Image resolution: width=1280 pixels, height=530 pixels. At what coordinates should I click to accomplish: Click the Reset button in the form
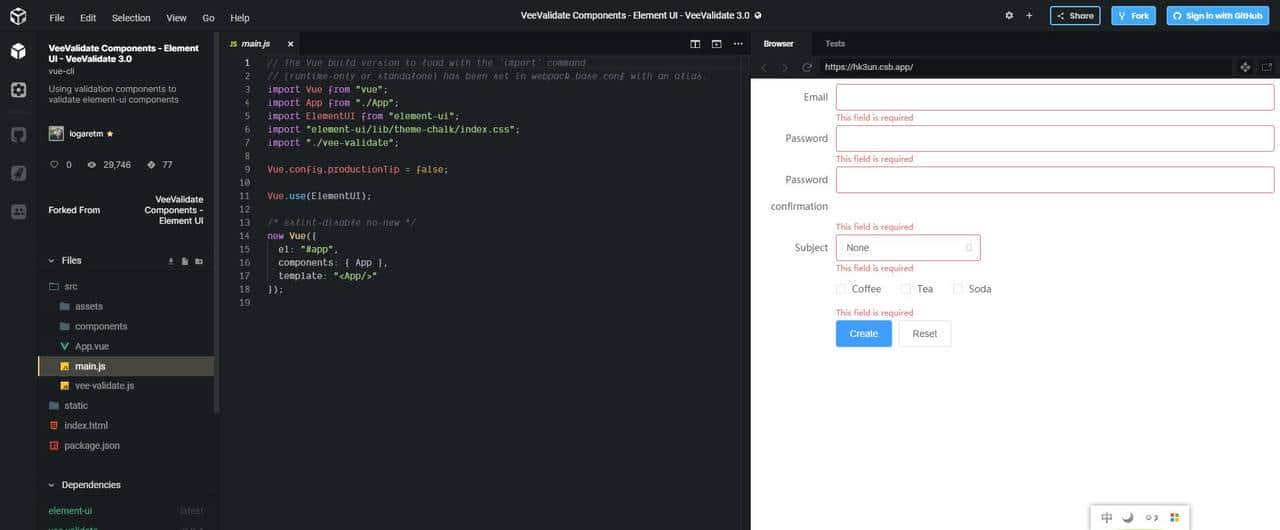pyautogui.click(x=925, y=334)
